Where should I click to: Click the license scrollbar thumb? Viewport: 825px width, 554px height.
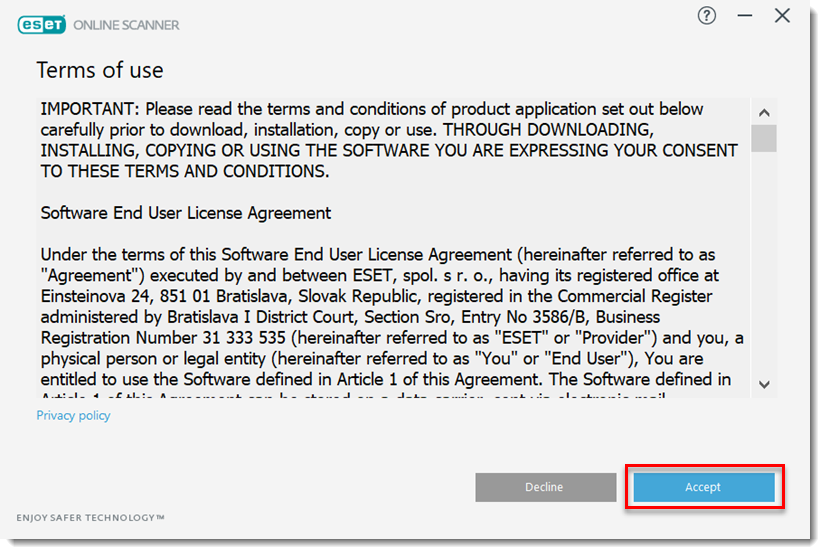(x=764, y=138)
